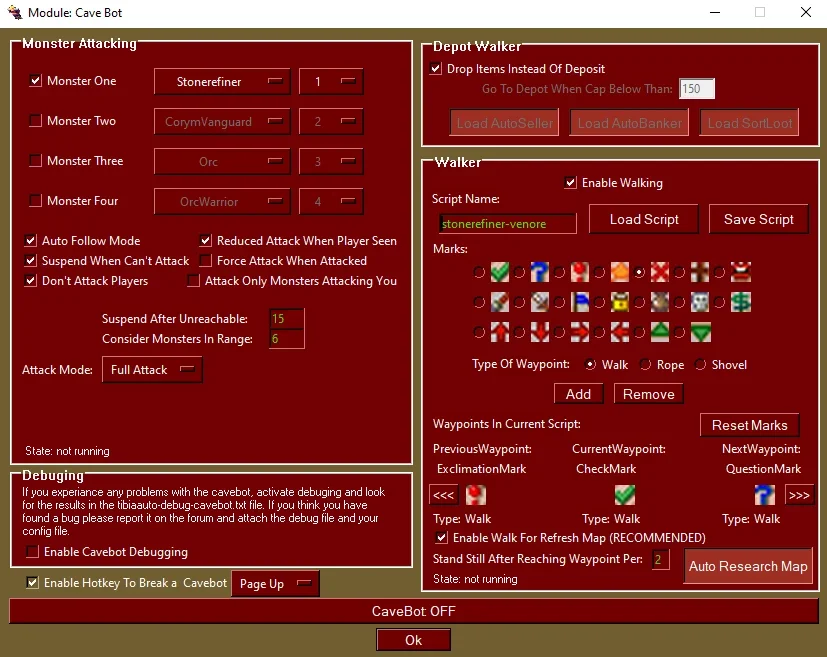The image size is (827, 657).
Task: Pick the red right arrow mark icon
Action: coord(580,332)
